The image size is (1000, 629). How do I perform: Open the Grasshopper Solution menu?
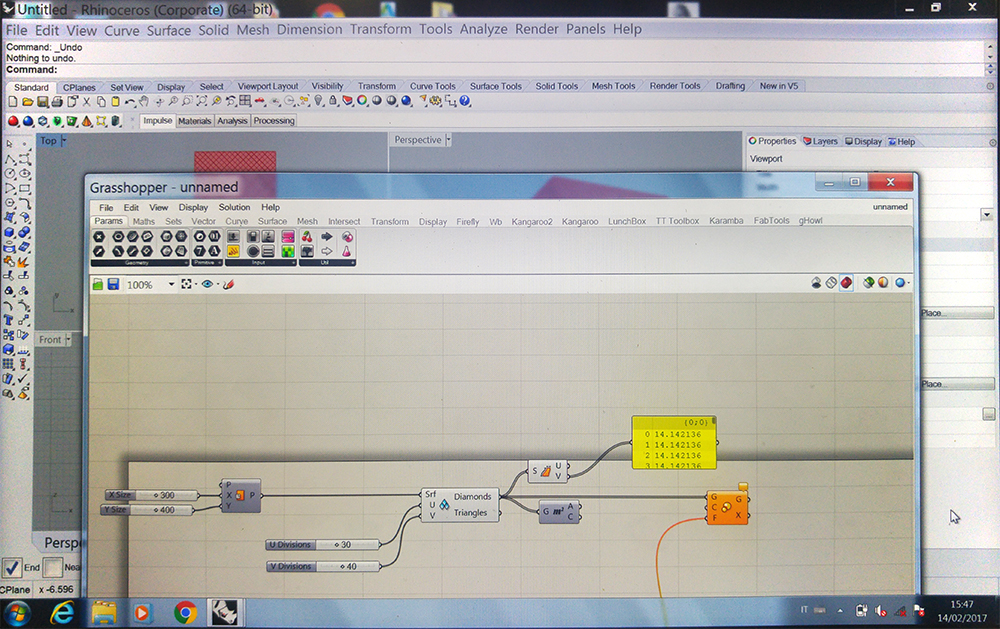click(x=234, y=207)
